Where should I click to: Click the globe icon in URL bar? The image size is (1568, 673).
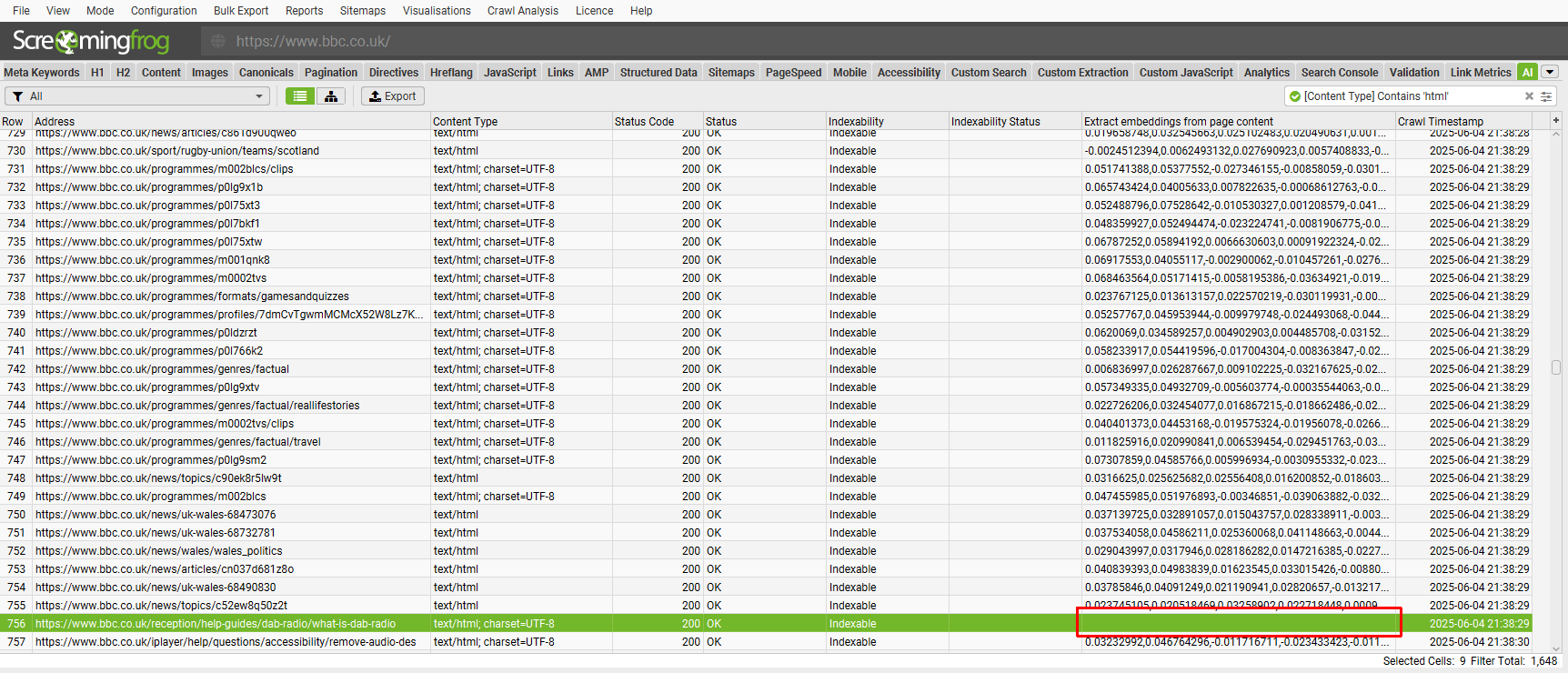click(218, 41)
